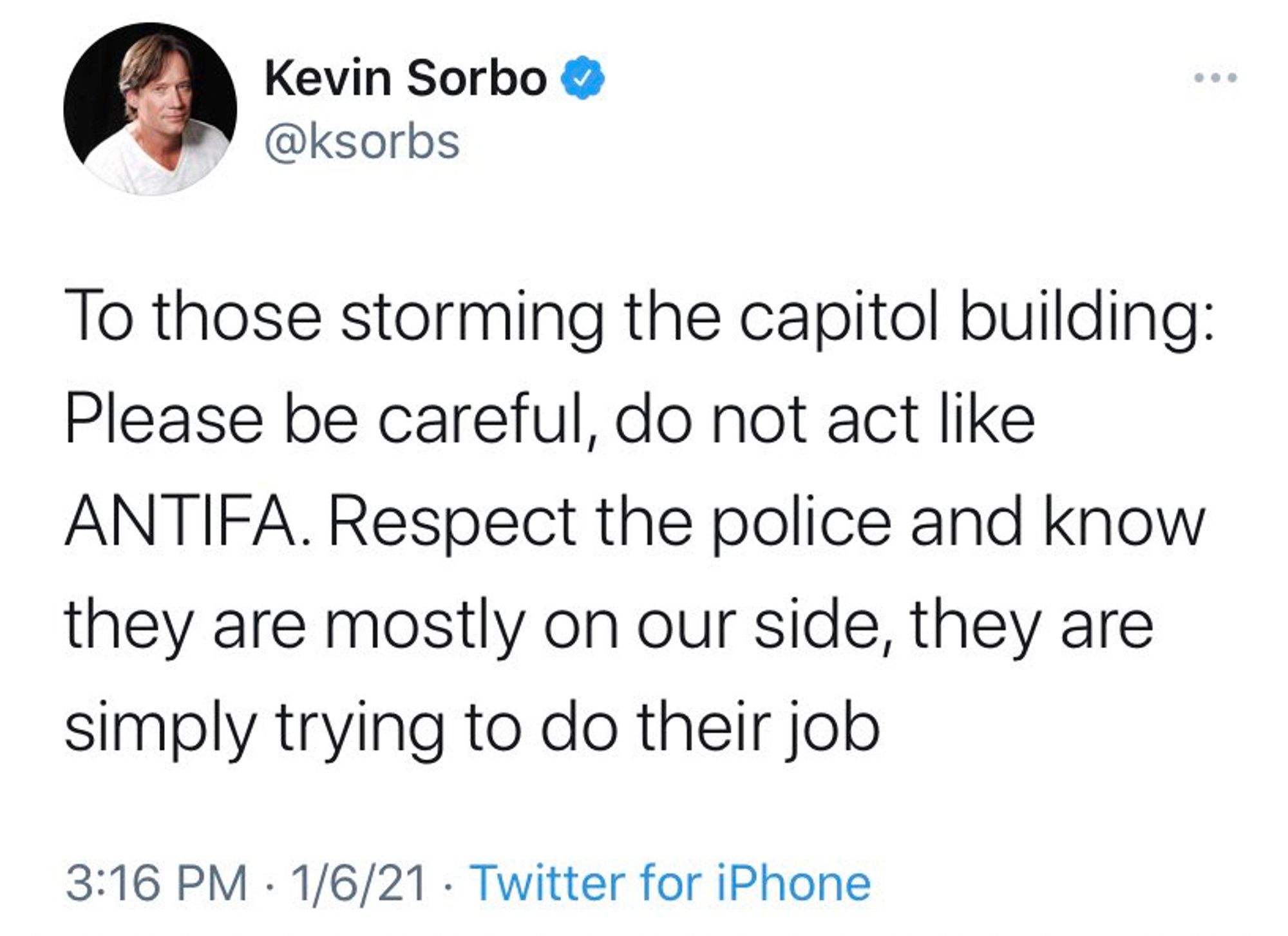Open Kevin Sorbo's profile picture
Screen dimensions: 1288x936
coord(150,109)
